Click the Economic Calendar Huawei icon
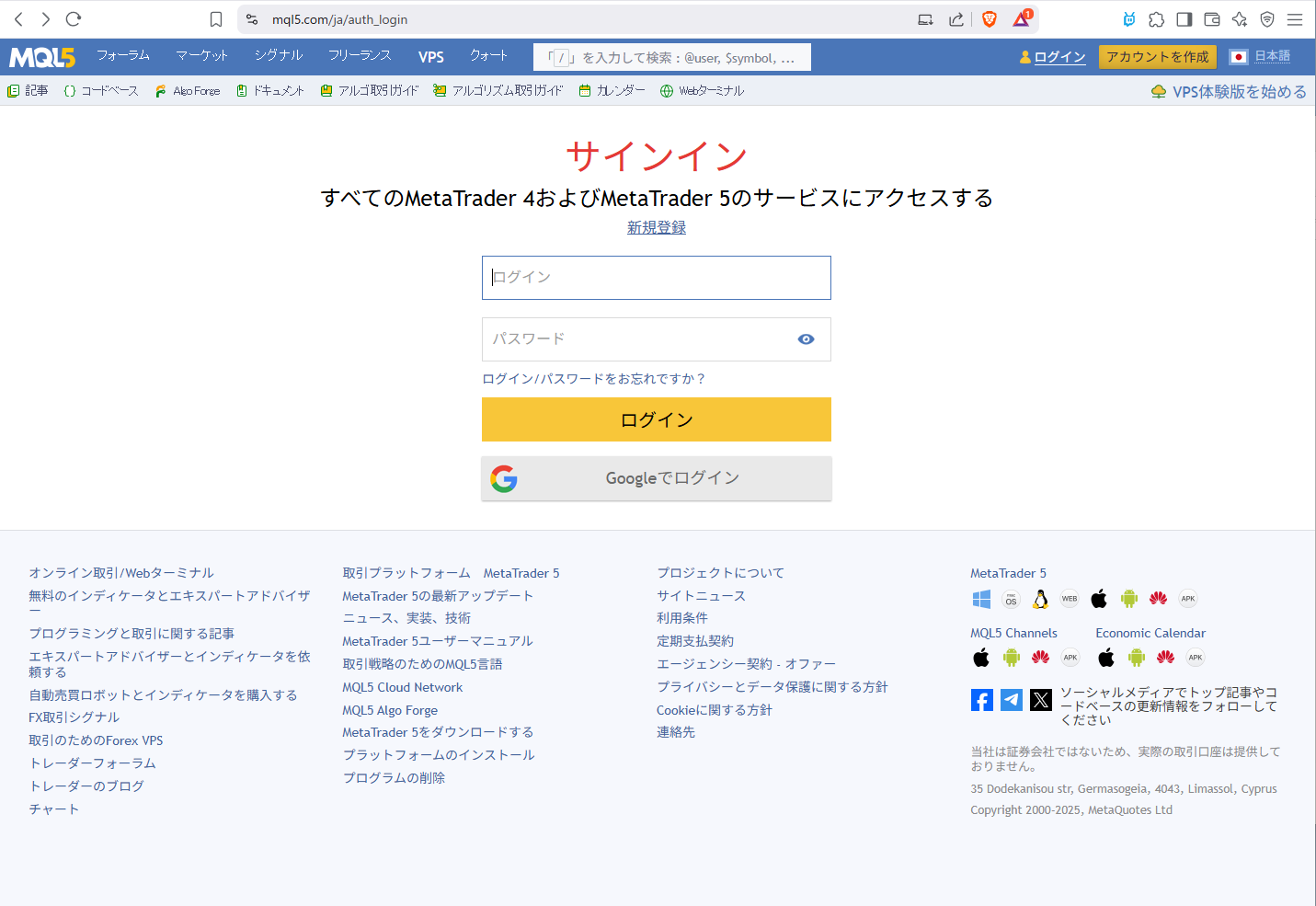1316x906 pixels. point(1166,658)
